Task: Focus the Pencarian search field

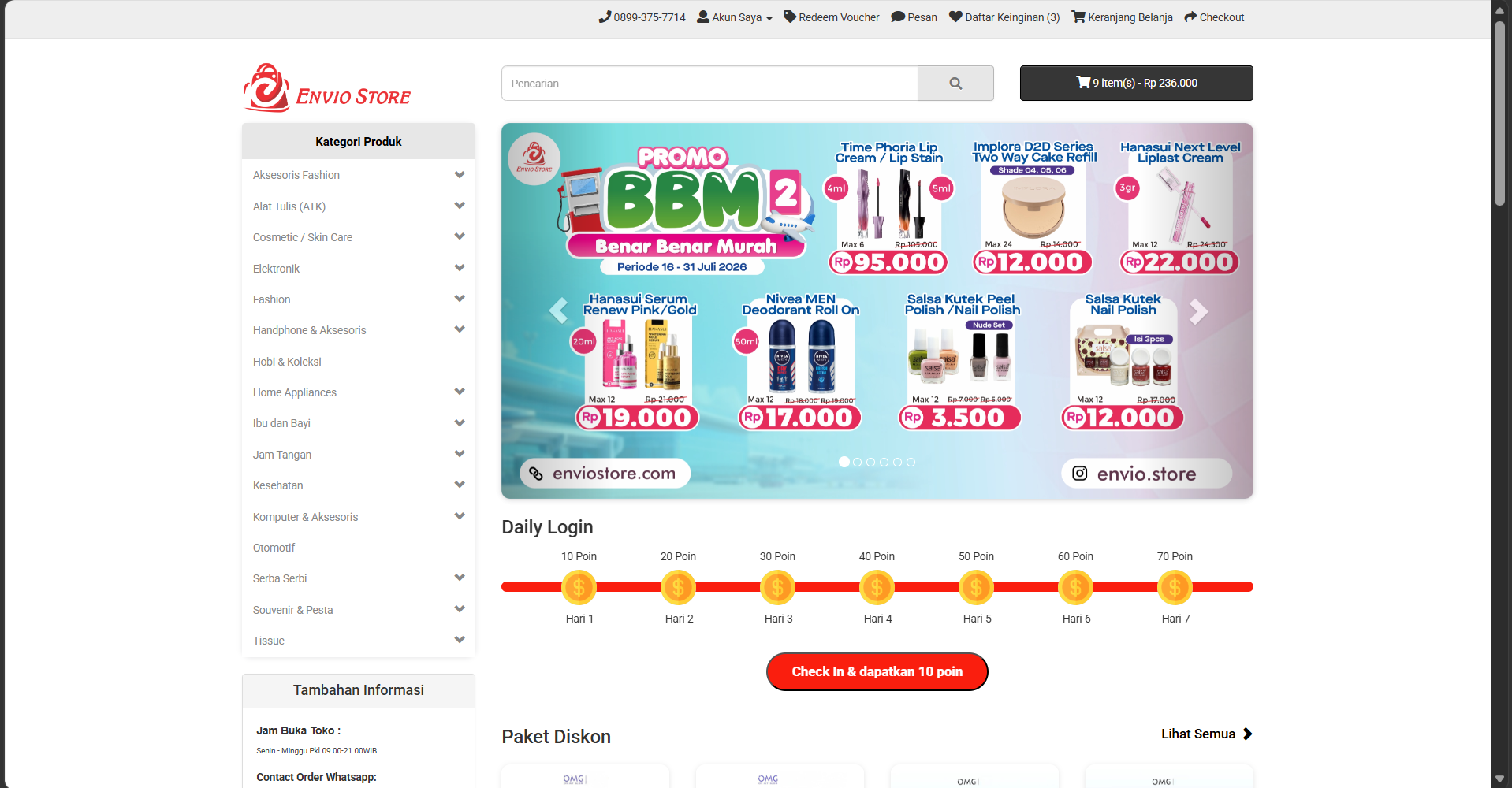Action: pyautogui.click(x=709, y=83)
